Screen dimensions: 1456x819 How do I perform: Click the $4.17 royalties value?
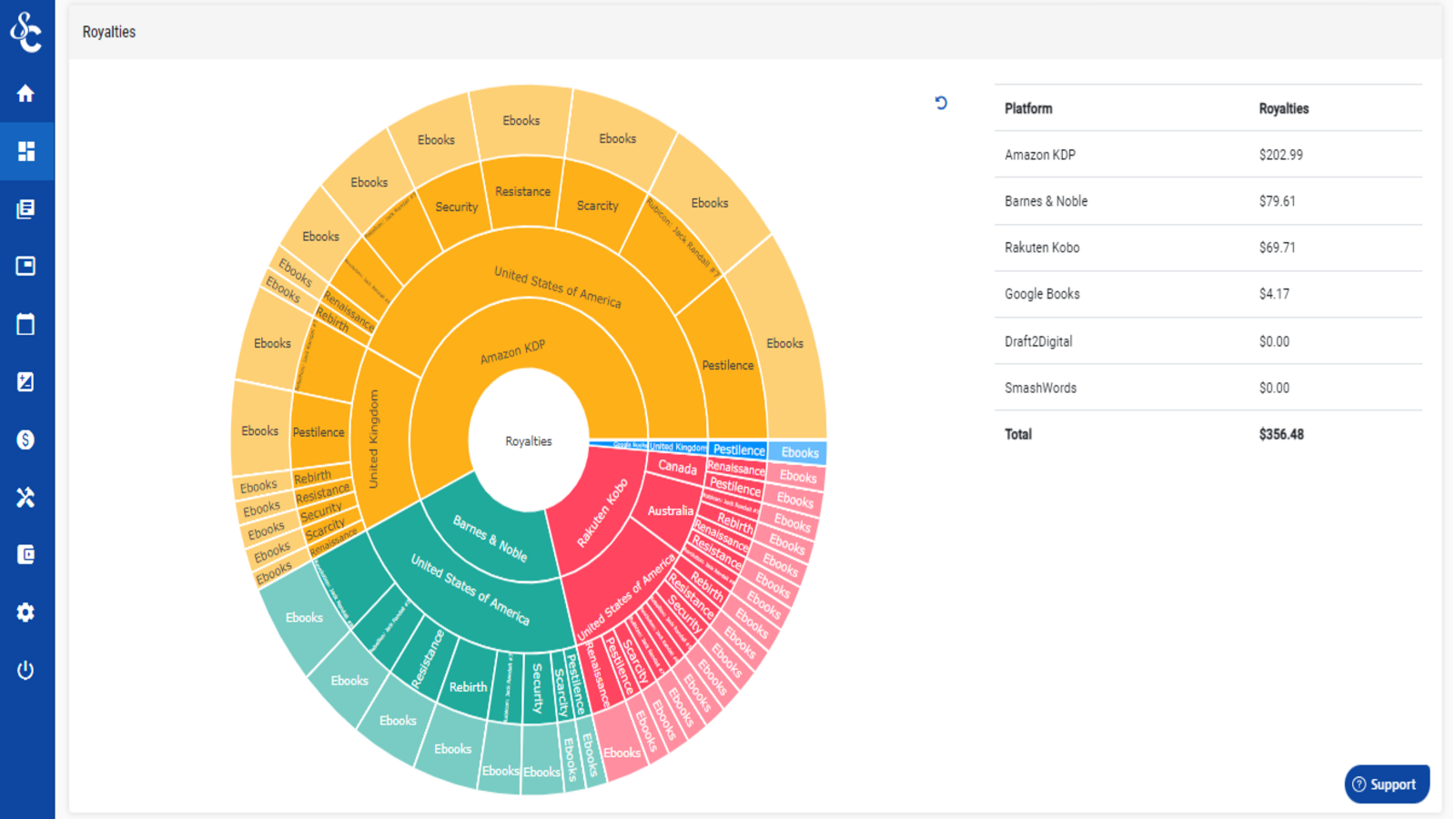coord(1274,294)
